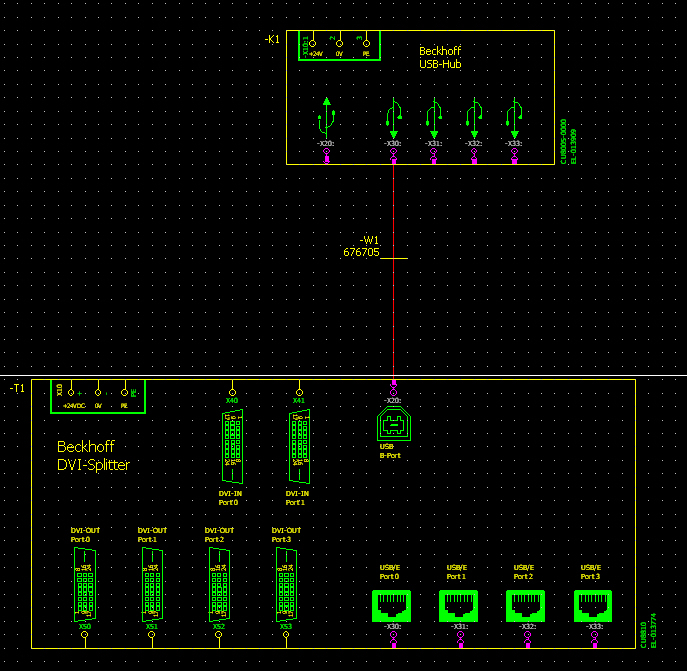
Task: Click the magenta connection point under K1 -X33
Action: point(514,156)
